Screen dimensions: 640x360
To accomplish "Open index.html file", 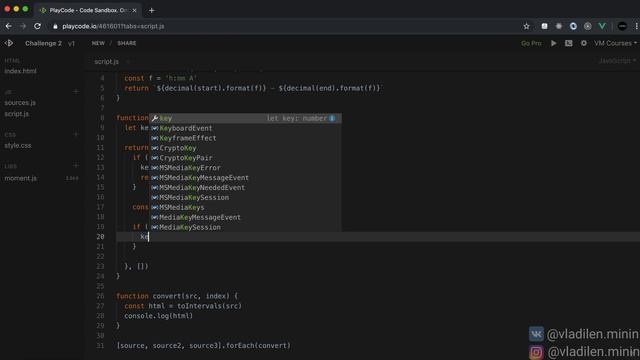I will pos(20,71).
